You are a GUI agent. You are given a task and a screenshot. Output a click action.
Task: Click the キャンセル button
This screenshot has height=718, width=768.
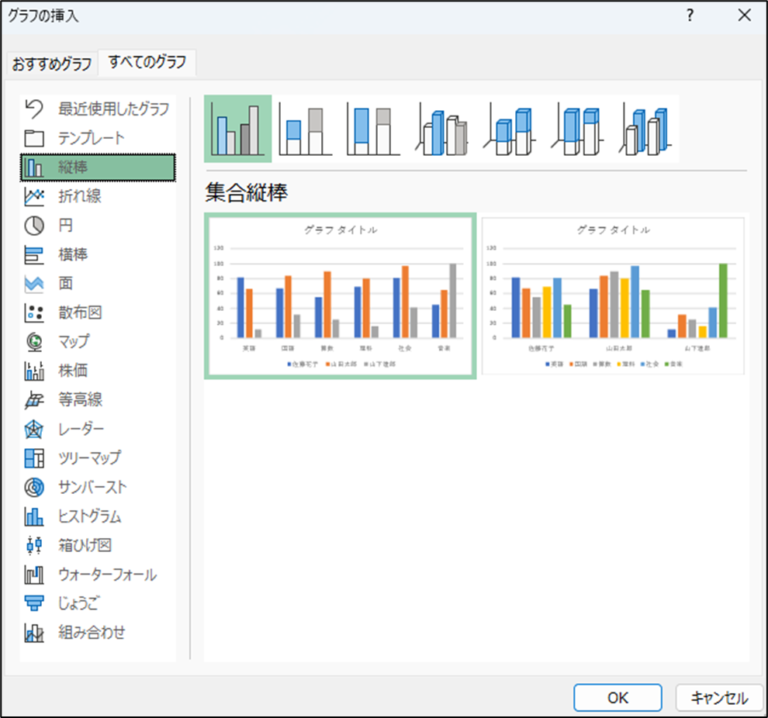[719, 697]
